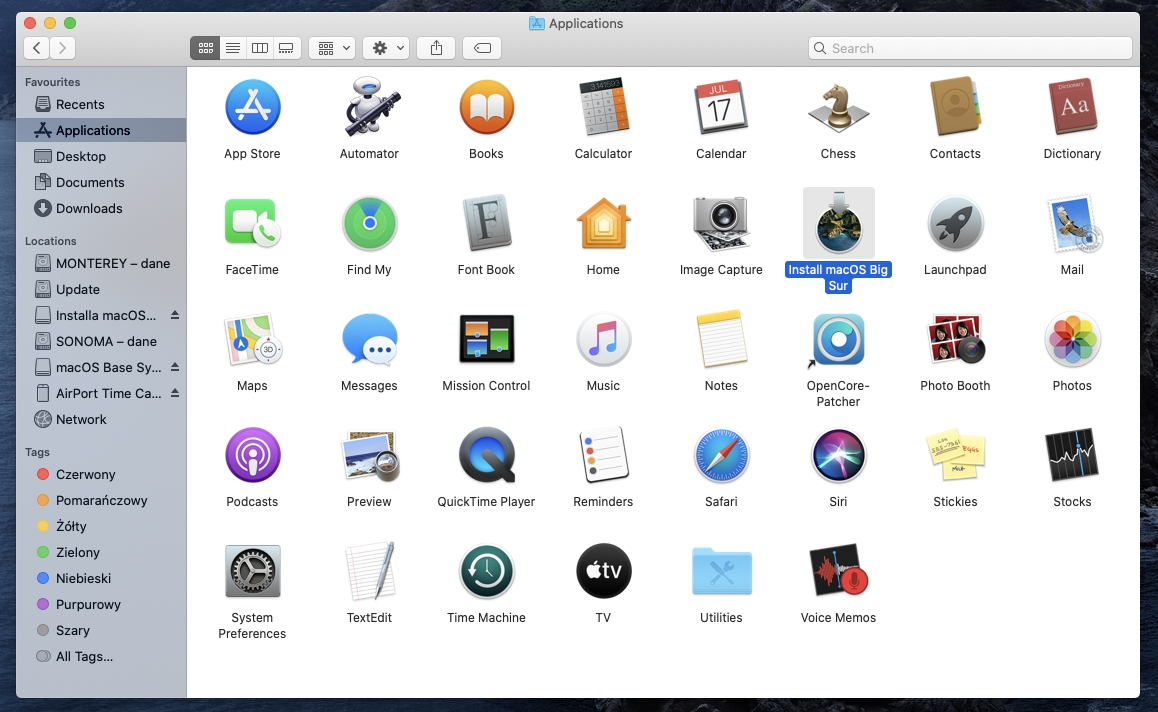Screen dimensions: 1158x712
Task: Click the Podcasts app icon
Action: pyautogui.click(x=253, y=456)
